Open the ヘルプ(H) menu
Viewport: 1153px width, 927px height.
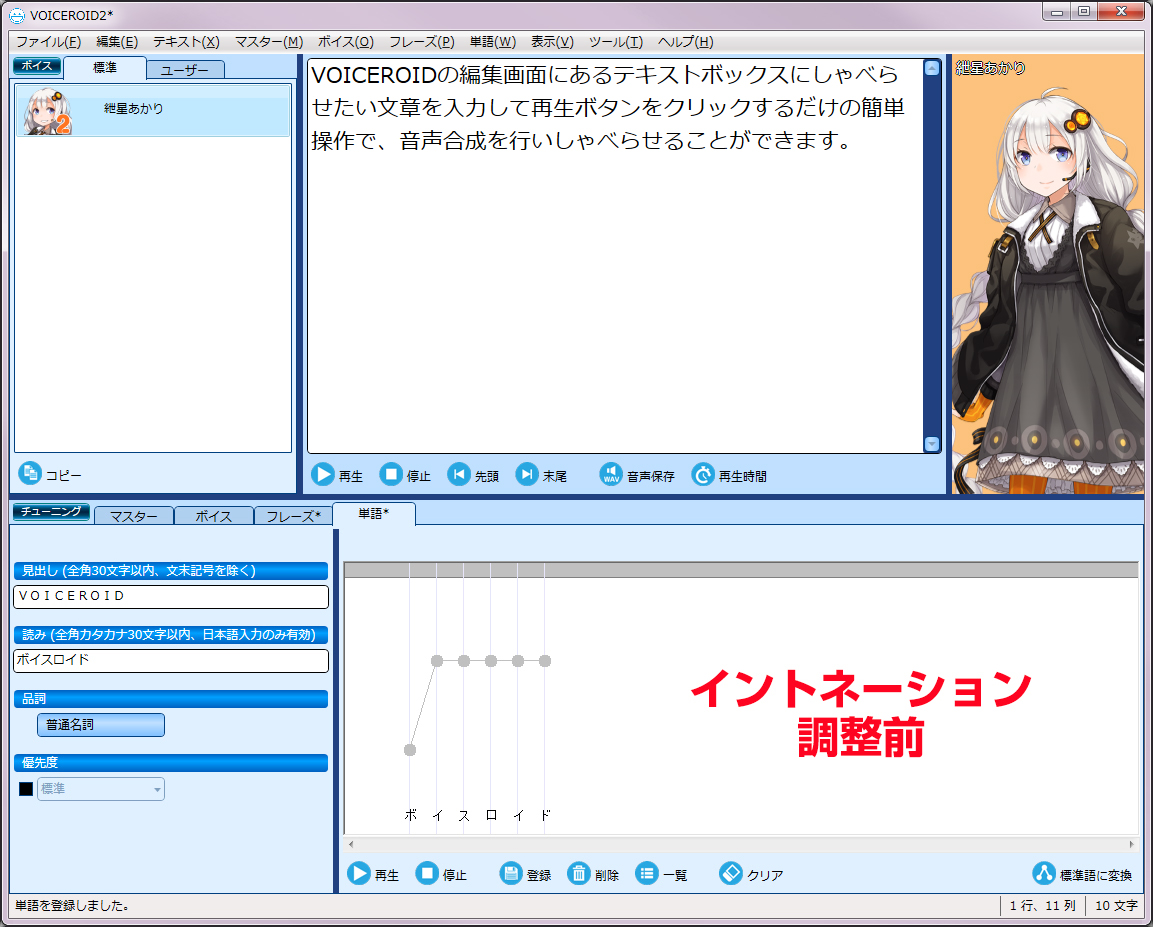685,42
